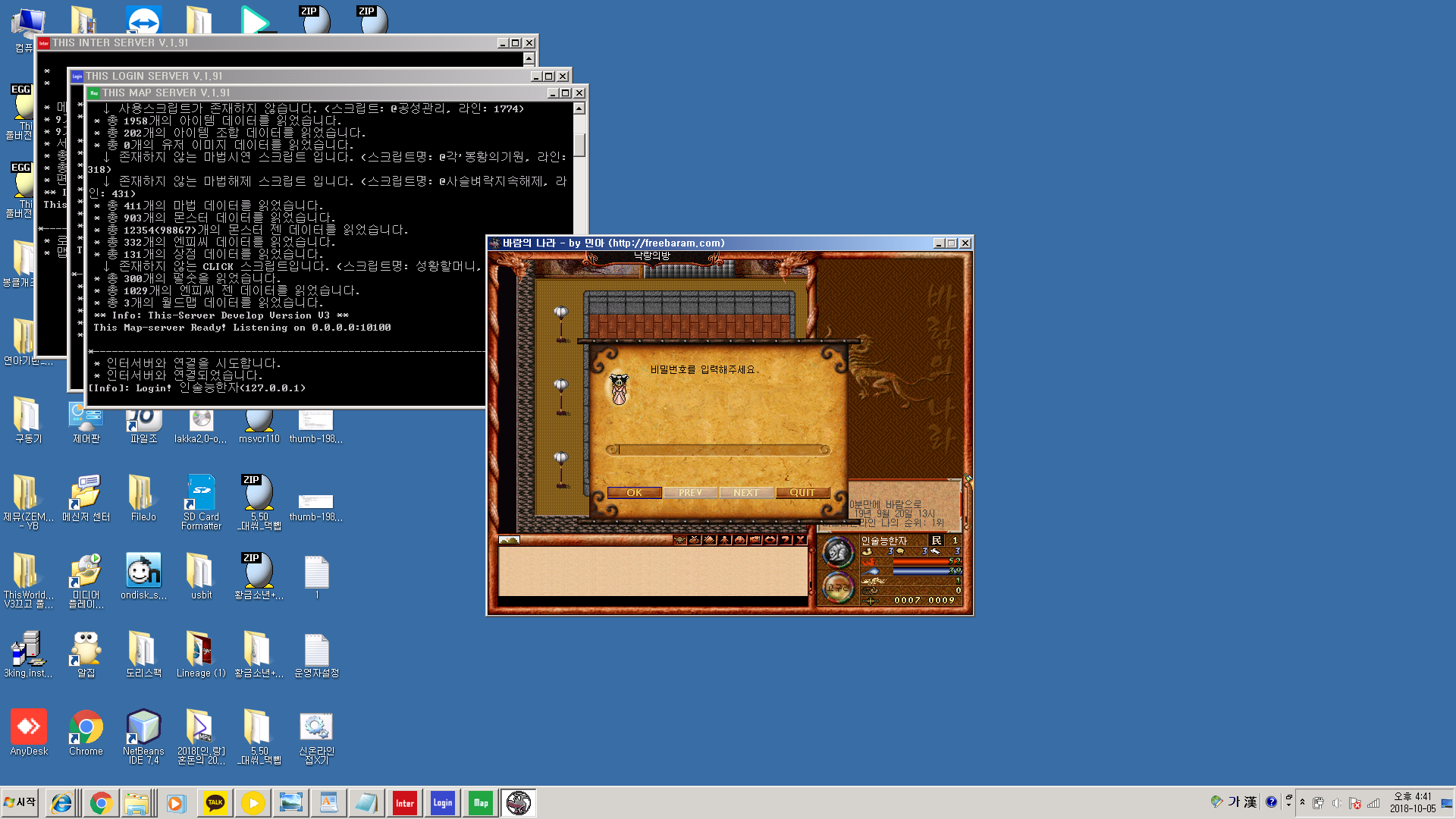This screenshot has width=1456, height=819.
Task: Toggle the 가 Korean input mode
Action: coord(1234,802)
